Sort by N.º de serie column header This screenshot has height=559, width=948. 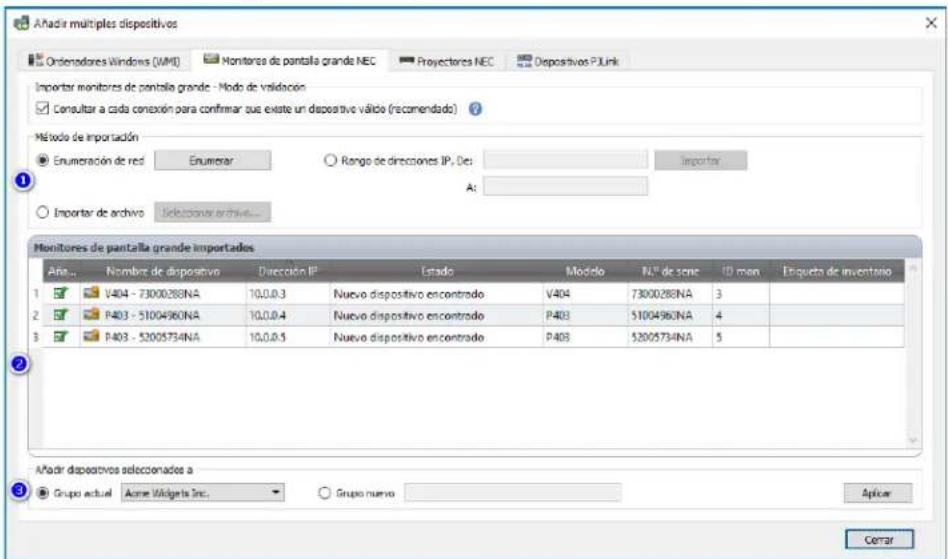click(670, 271)
